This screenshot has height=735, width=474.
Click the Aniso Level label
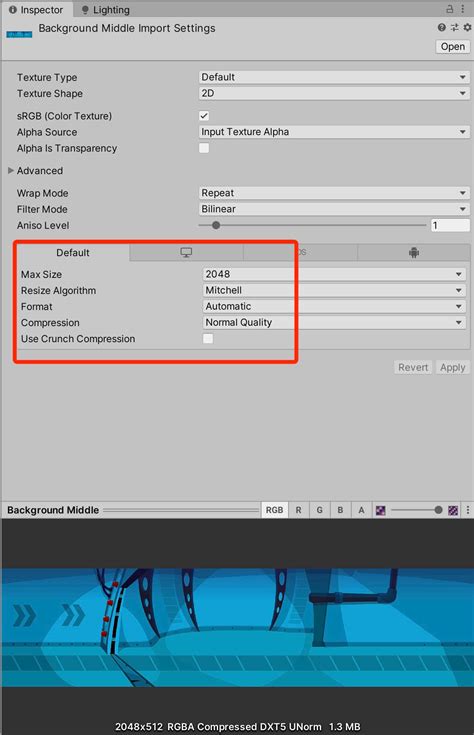(43, 225)
